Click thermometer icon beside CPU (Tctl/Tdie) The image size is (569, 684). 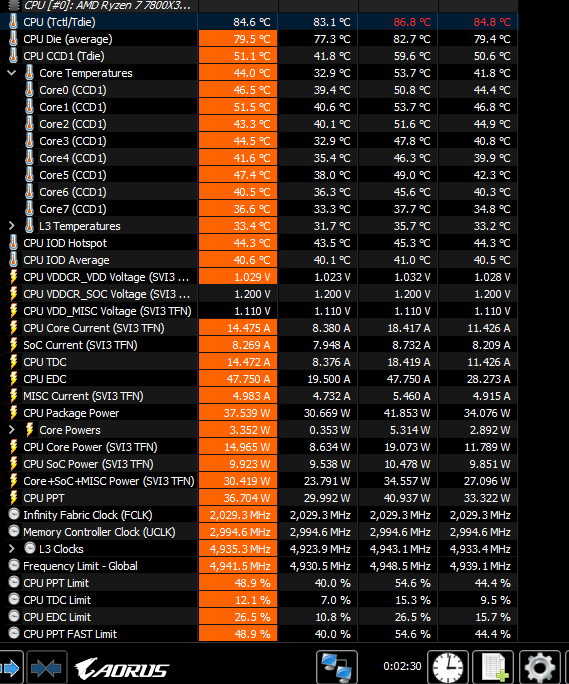pos(14,22)
